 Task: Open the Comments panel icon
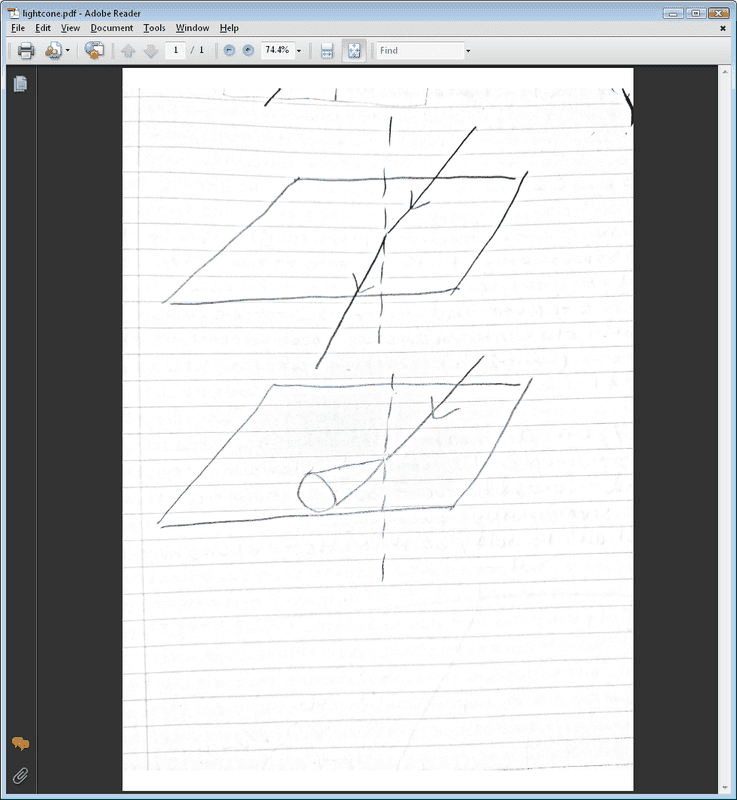click(x=20, y=743)
